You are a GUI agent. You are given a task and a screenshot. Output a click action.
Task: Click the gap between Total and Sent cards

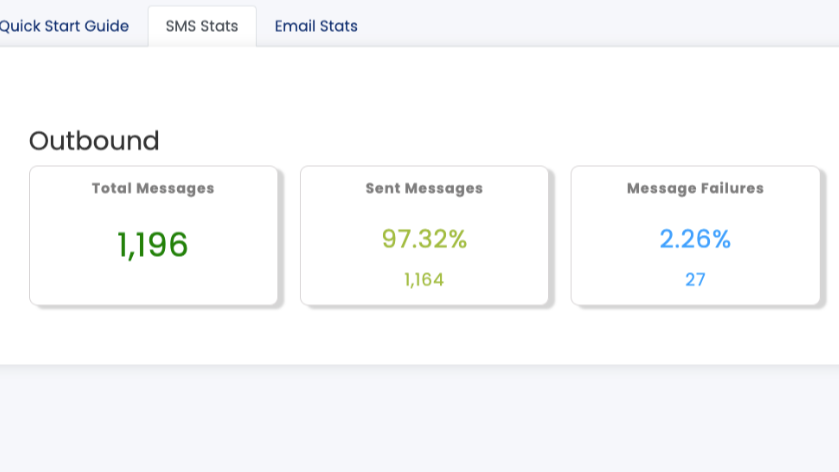(289, 236)
